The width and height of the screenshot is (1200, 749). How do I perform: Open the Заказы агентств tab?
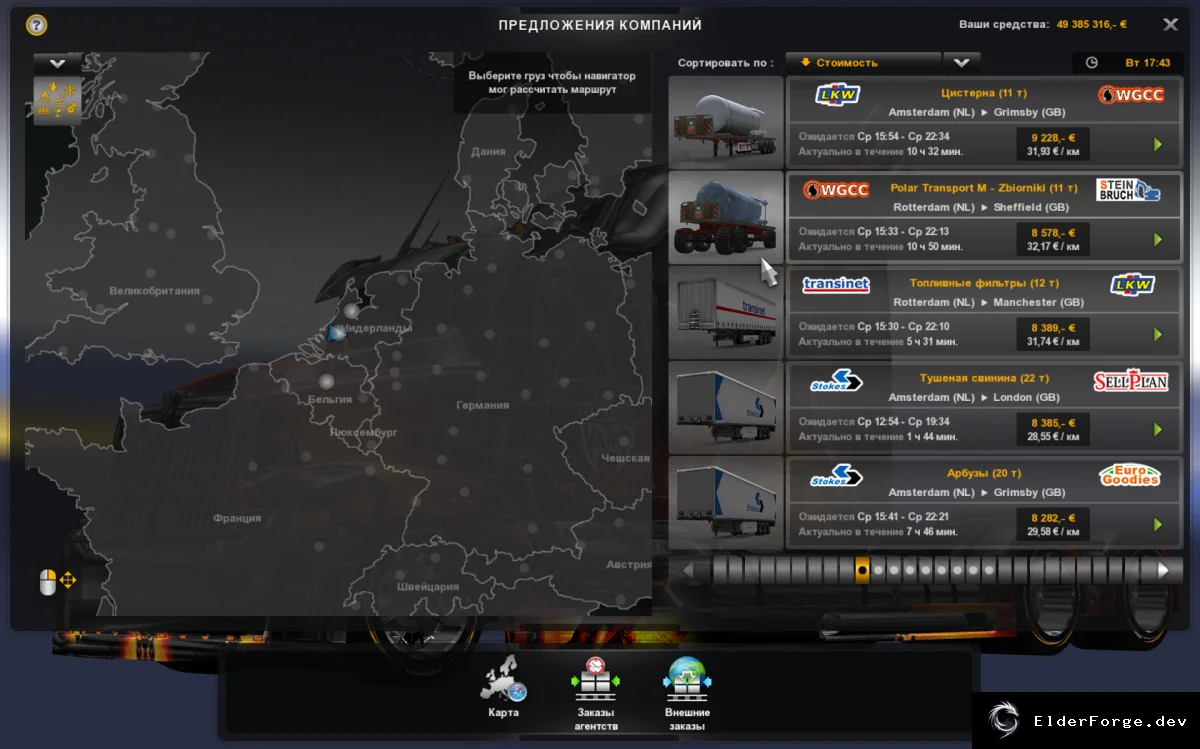pos(597,693)
